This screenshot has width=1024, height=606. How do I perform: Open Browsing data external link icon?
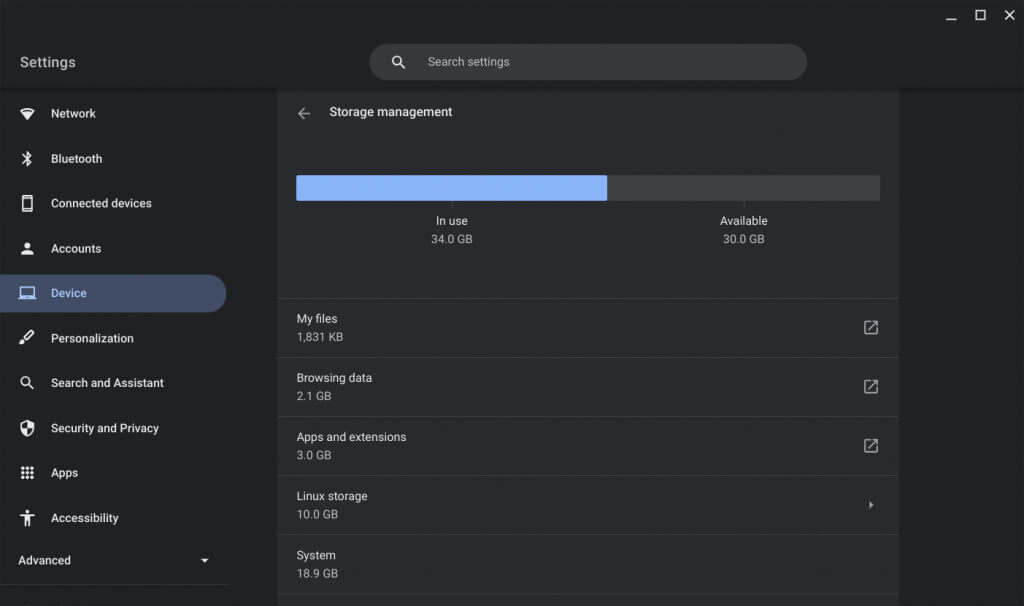pos(871,386)
